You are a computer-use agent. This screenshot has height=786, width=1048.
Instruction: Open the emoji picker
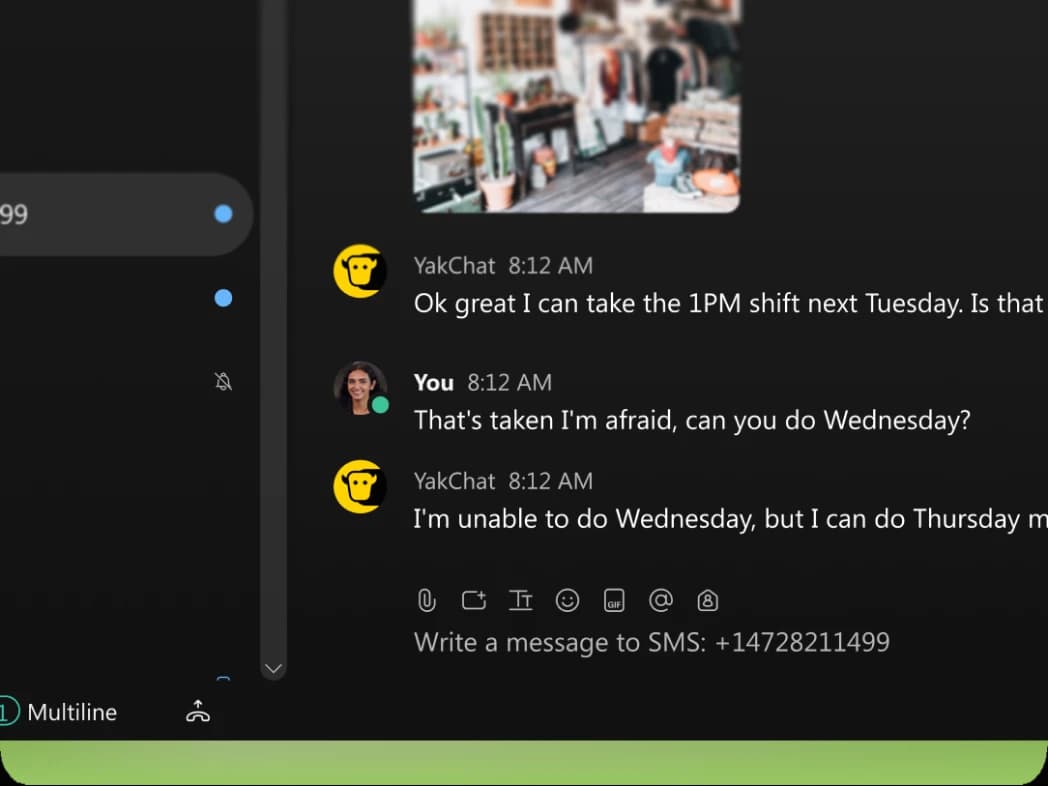pos(567,600)
